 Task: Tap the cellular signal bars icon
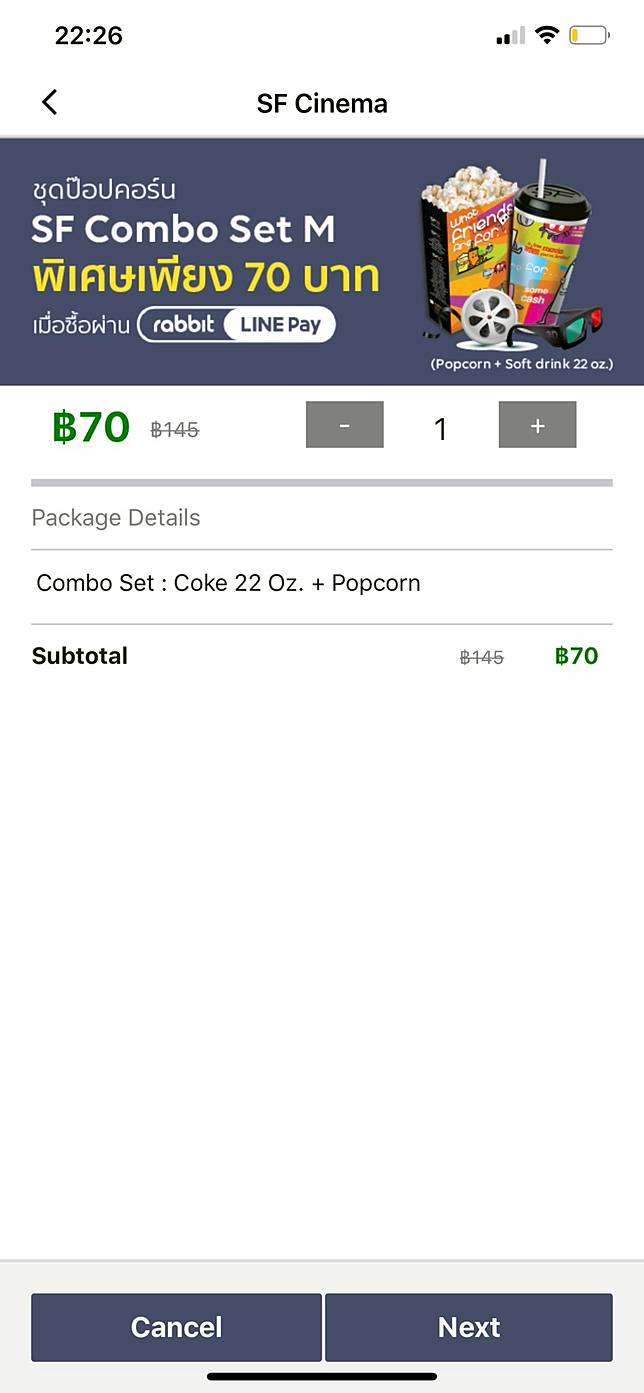[x=510, y=37]
